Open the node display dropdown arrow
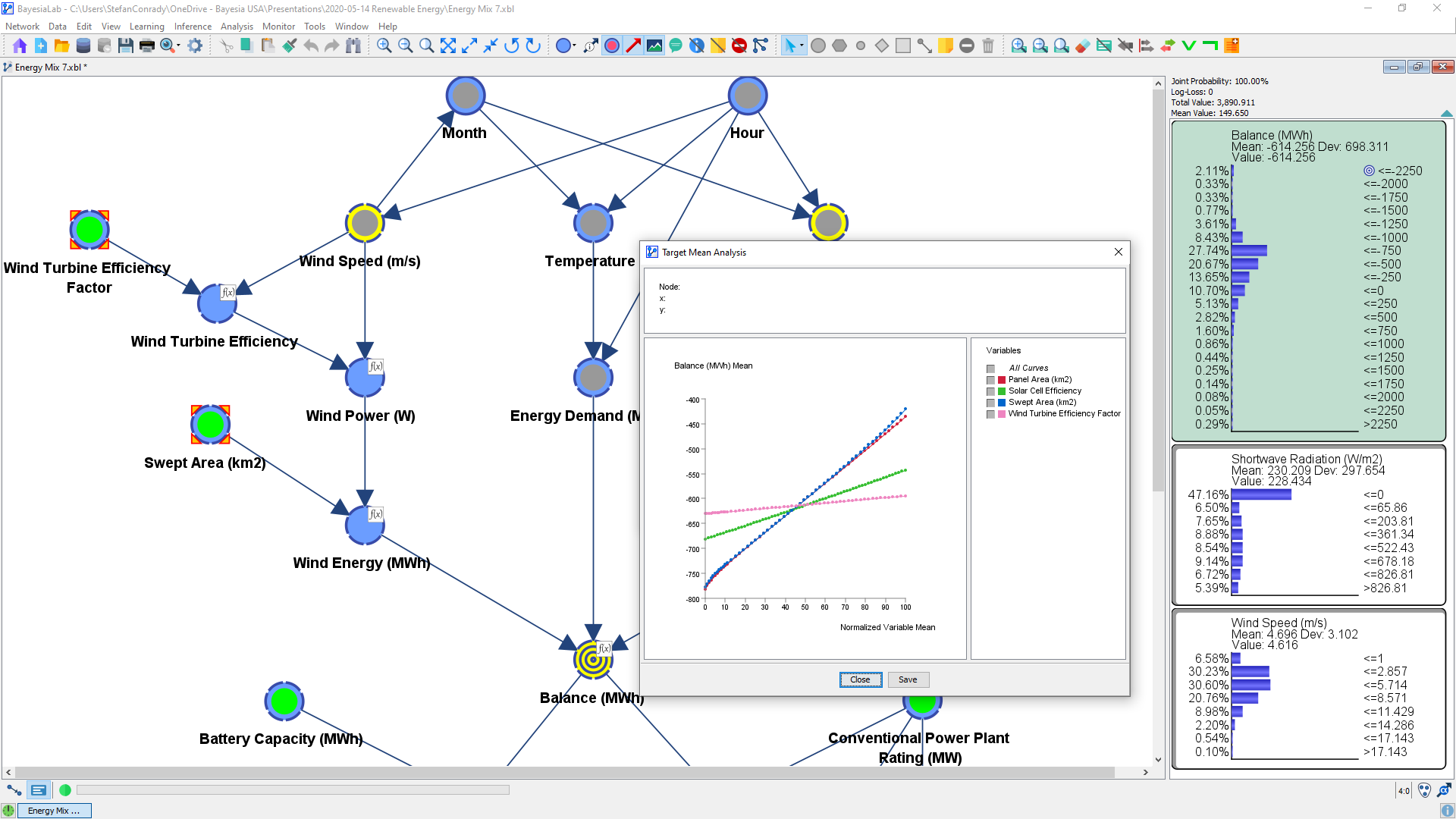The height and width of the screenshot is (819, 1456). click(575, 46)
